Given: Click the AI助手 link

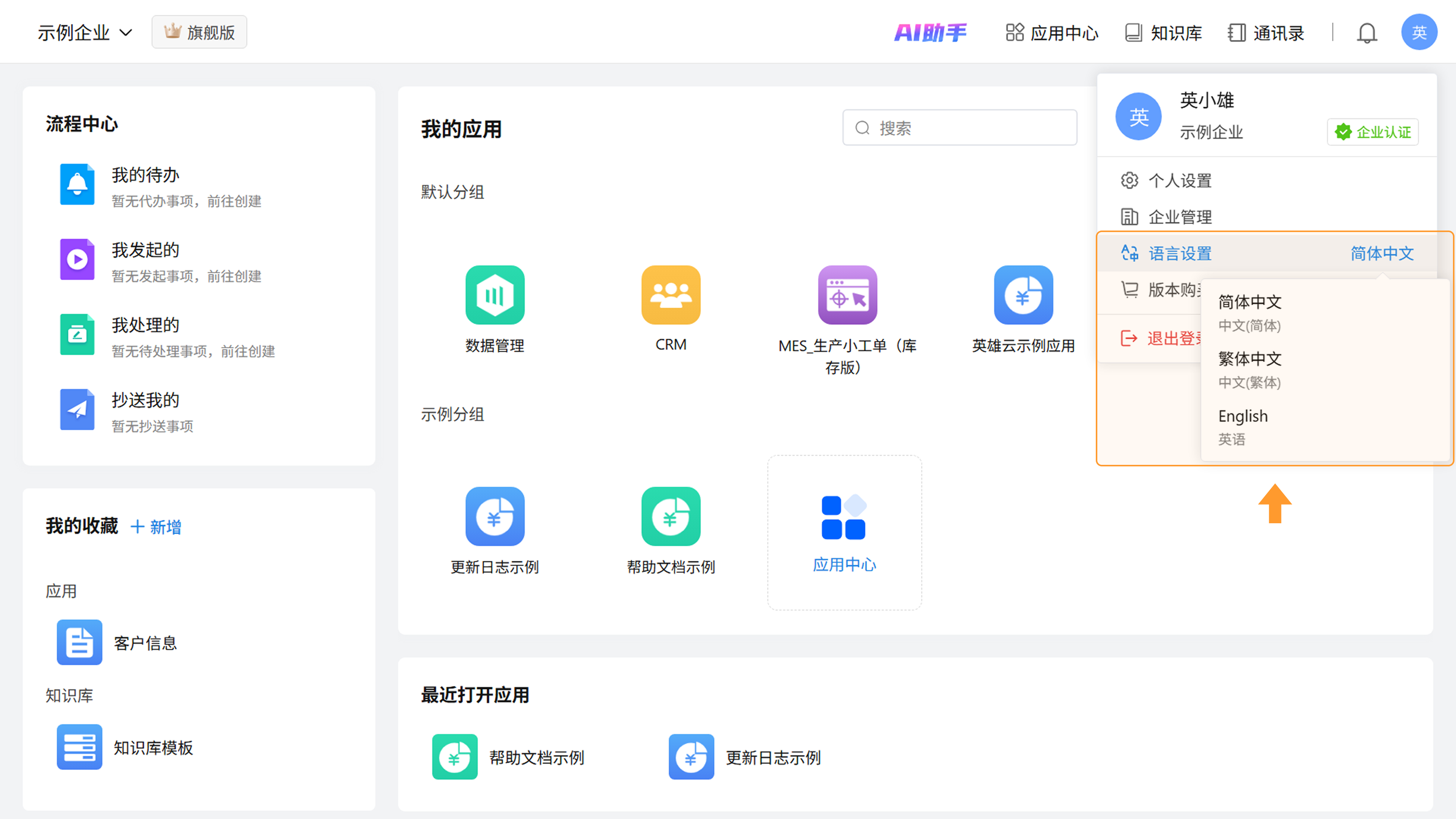Looking at the screenshot, I should (x=930, y=33).
